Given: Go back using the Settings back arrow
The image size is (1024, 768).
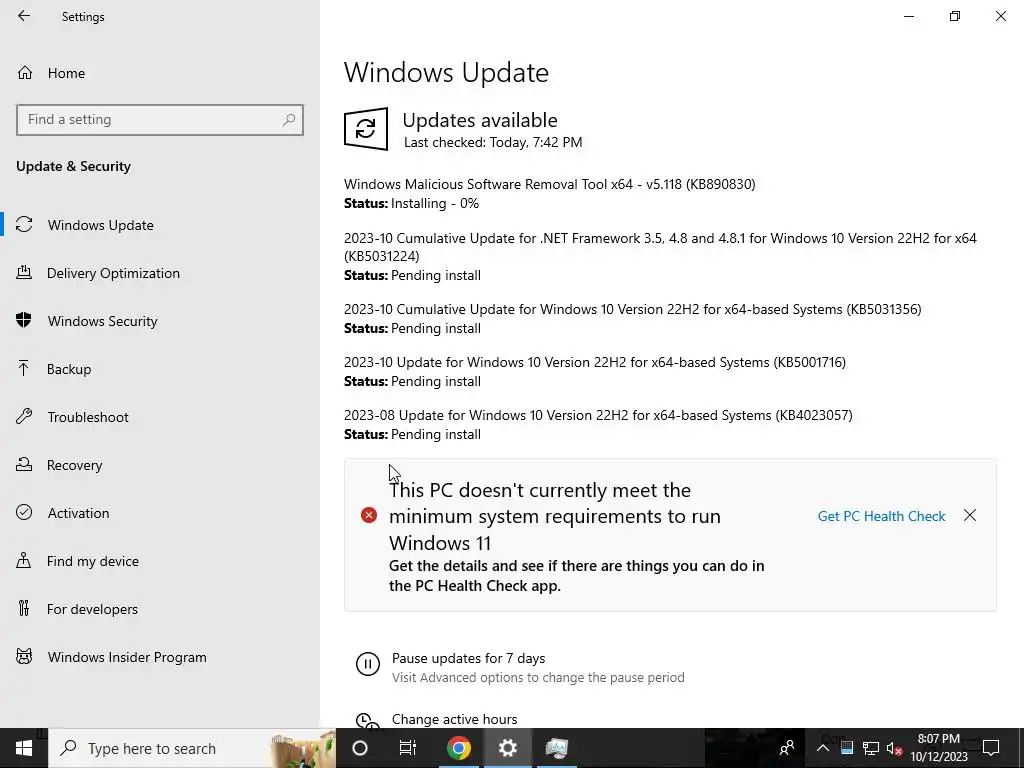Looking at the screenshot, I should pyautogui.click(x=24, y=16).
